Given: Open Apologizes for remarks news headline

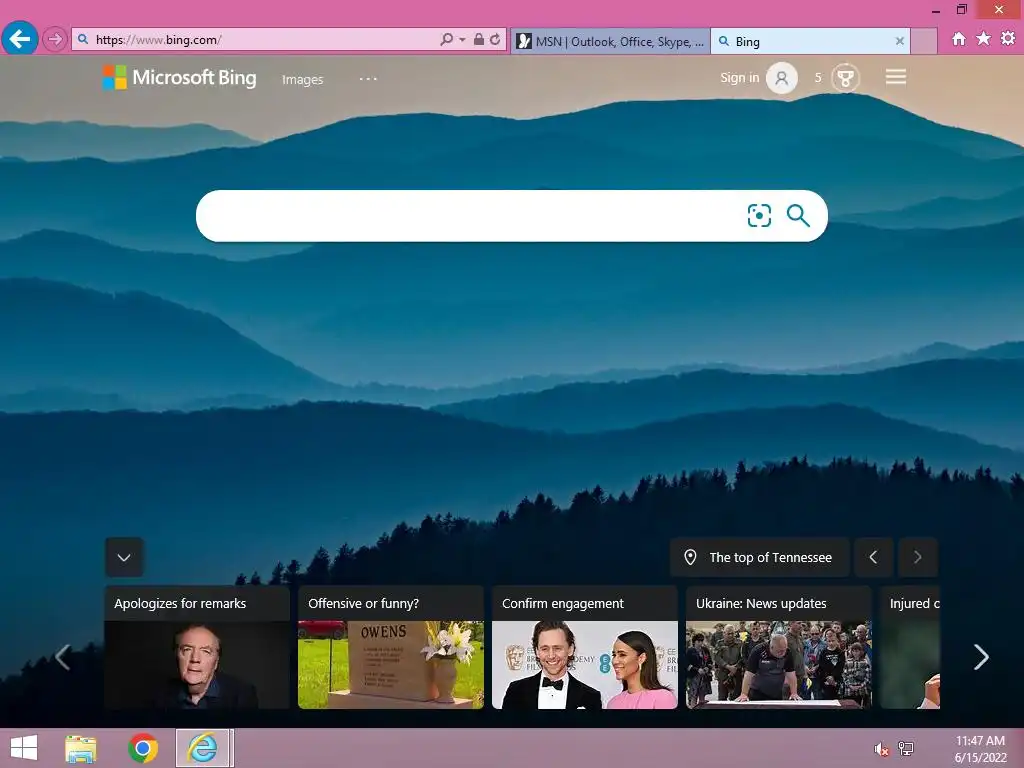Looking at the screenshot, I should coord(180,603).
